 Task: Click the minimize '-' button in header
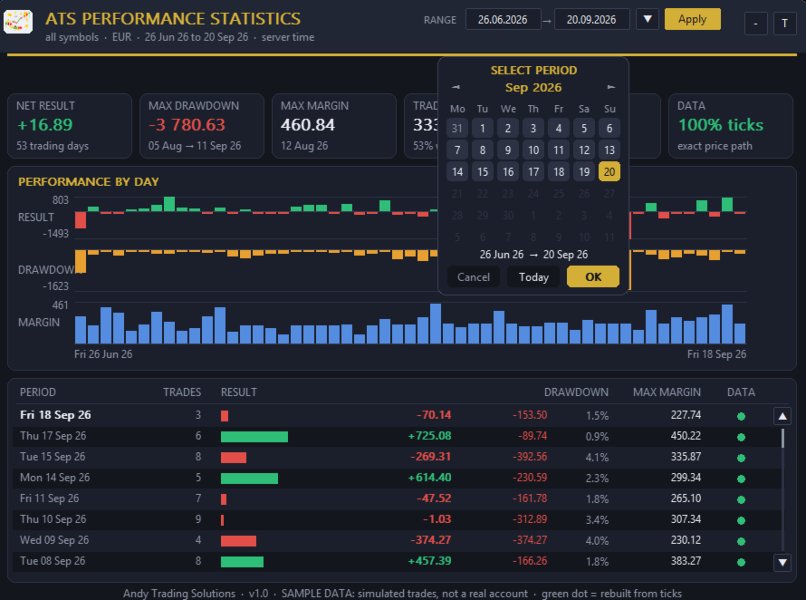click(756, 24)
